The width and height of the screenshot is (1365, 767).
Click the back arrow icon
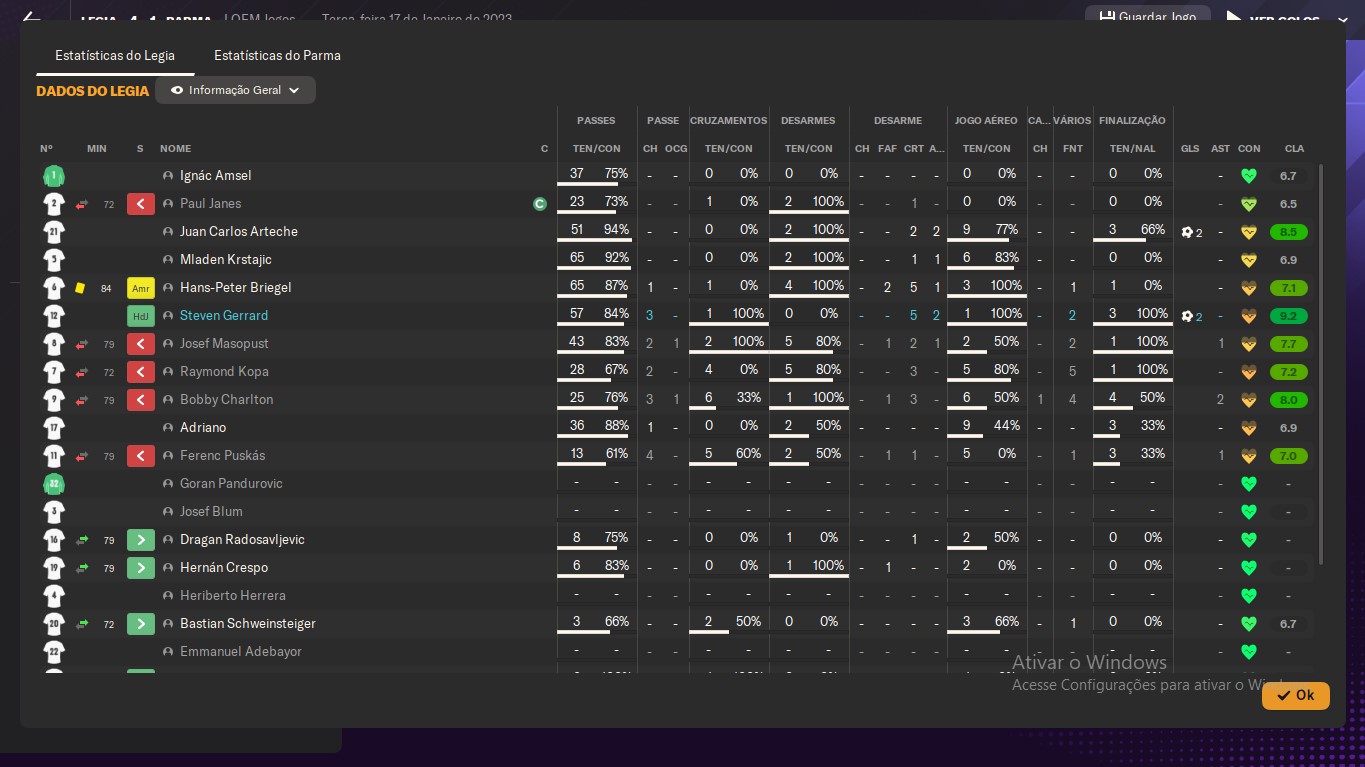click(x=32, y=17)
